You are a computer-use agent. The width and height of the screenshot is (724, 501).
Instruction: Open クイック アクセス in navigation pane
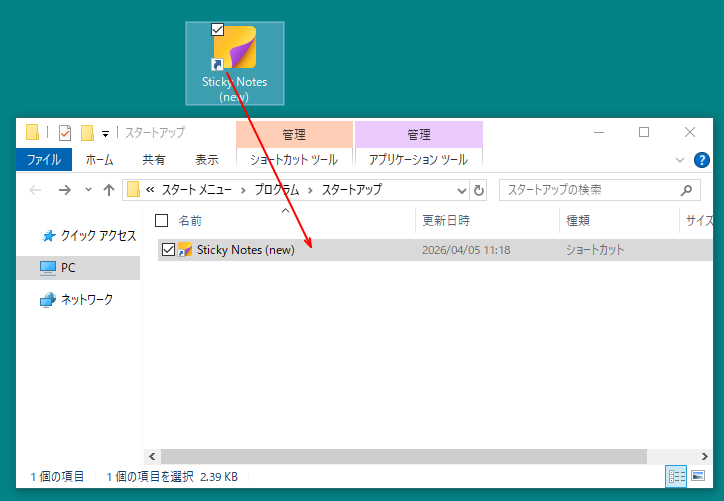click(x=98, y=236)
